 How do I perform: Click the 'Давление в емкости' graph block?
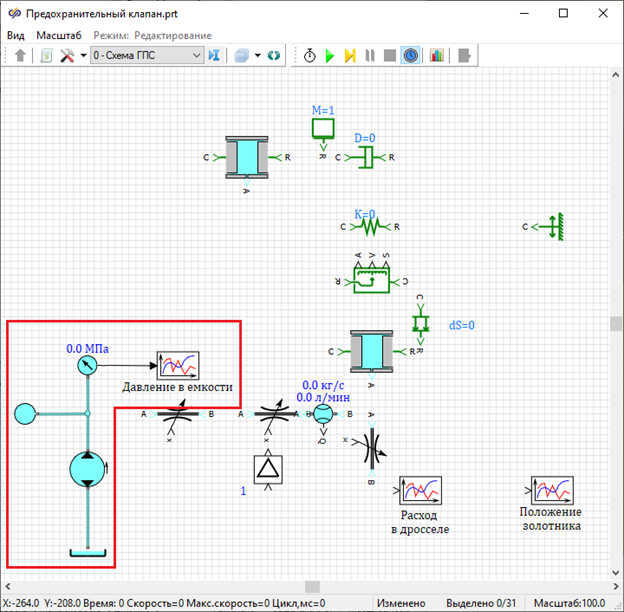coord(178,365)
